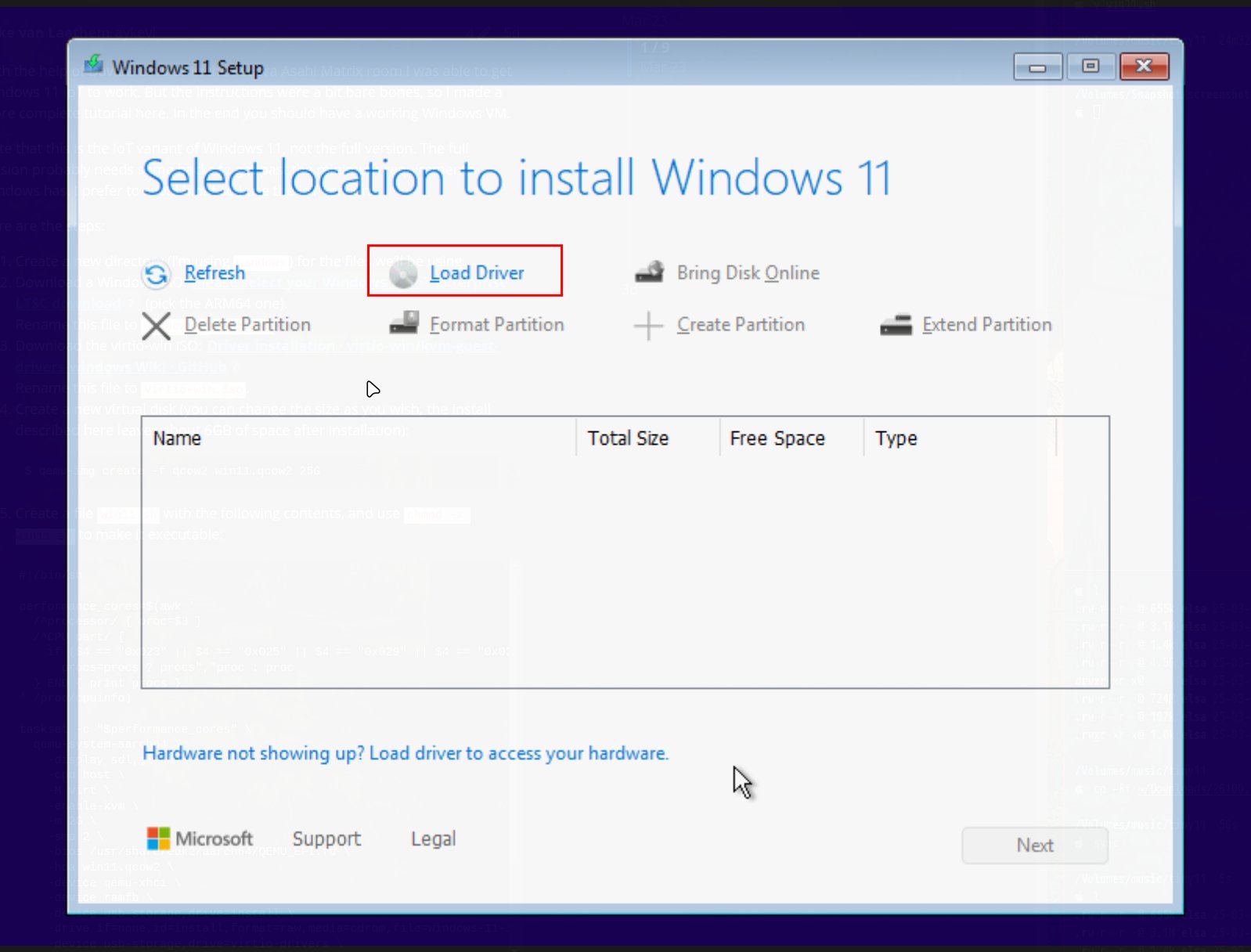Open 'Hardware not showing up?' driver link

point(406,753)
